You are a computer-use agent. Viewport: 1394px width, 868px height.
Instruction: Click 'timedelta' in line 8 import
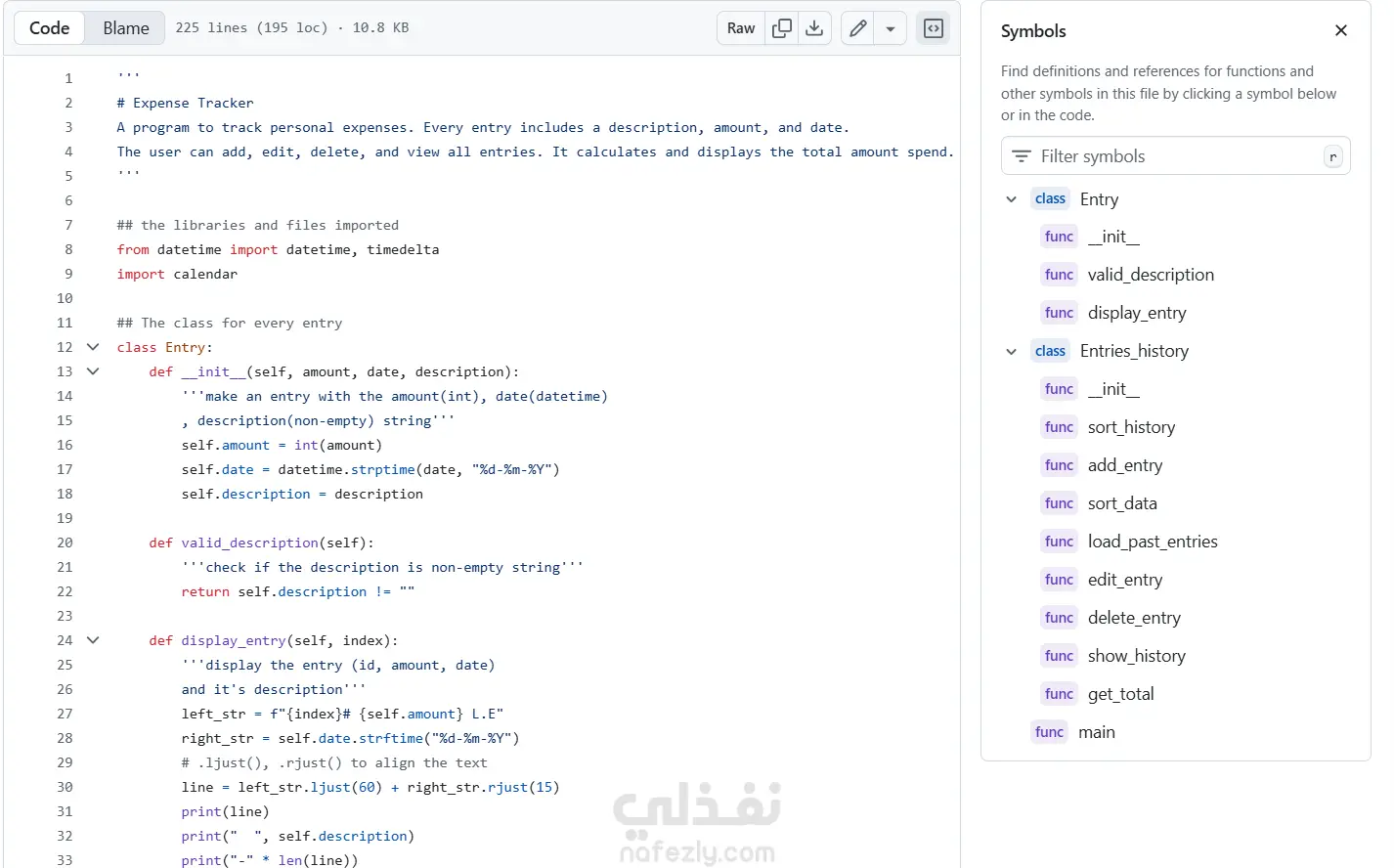point(403,249)
